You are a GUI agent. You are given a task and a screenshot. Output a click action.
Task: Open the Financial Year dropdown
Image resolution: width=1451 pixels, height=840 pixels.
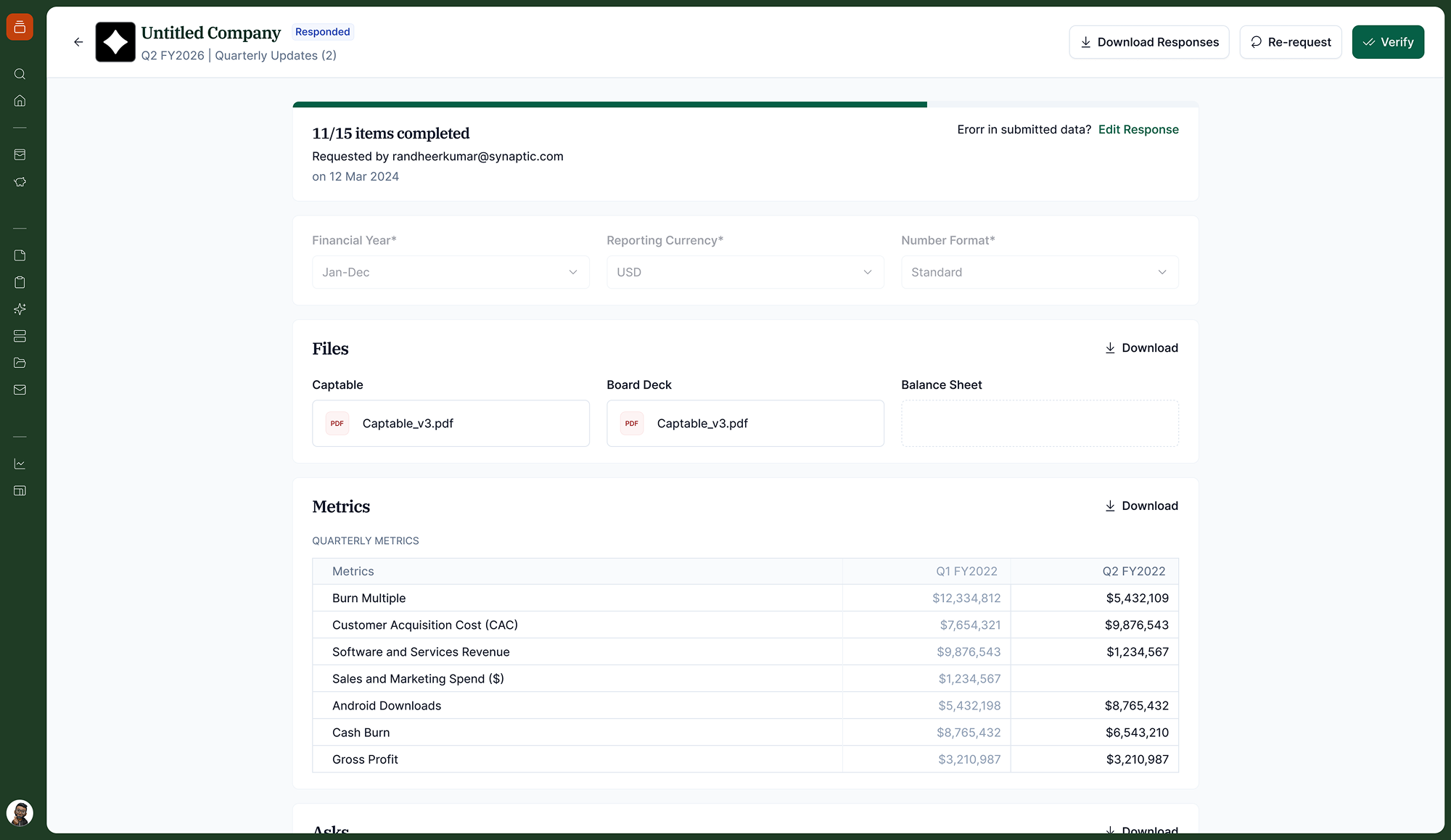(x=451, y=272)
